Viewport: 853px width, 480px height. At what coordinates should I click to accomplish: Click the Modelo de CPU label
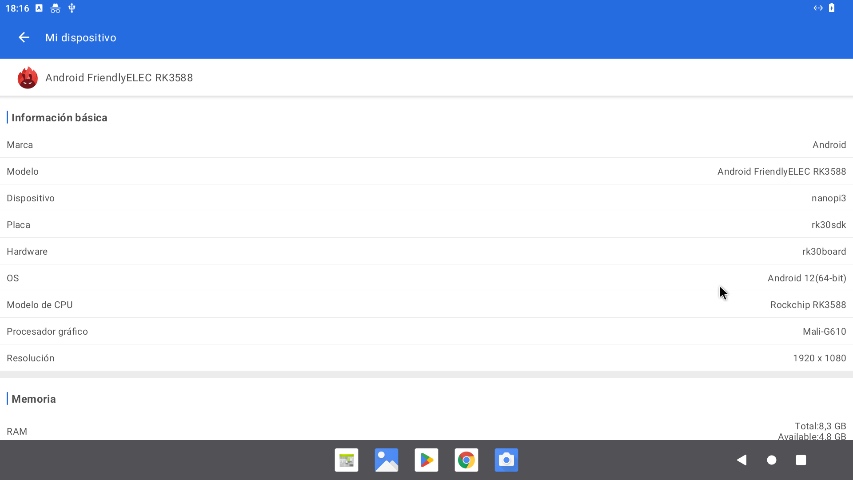pyautogui.click(x=40, y=305)
